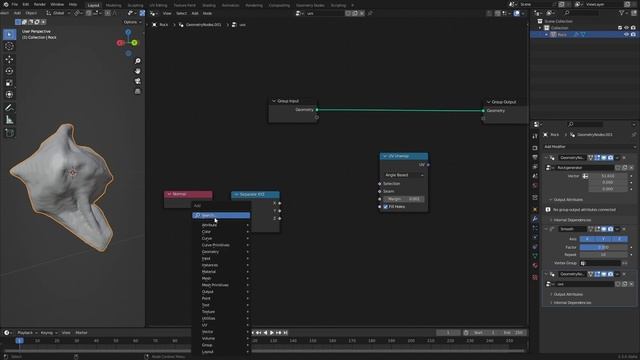Image resolution: width=640 pixels, height=360 pixels.
Task: Select the Annotate pencil tool
Action: [9, 108]
